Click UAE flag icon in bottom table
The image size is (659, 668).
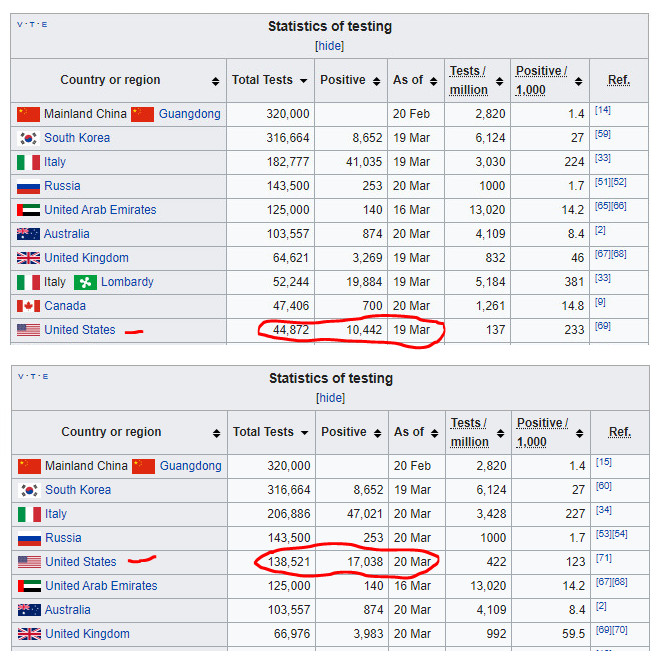tap(29, 586)
